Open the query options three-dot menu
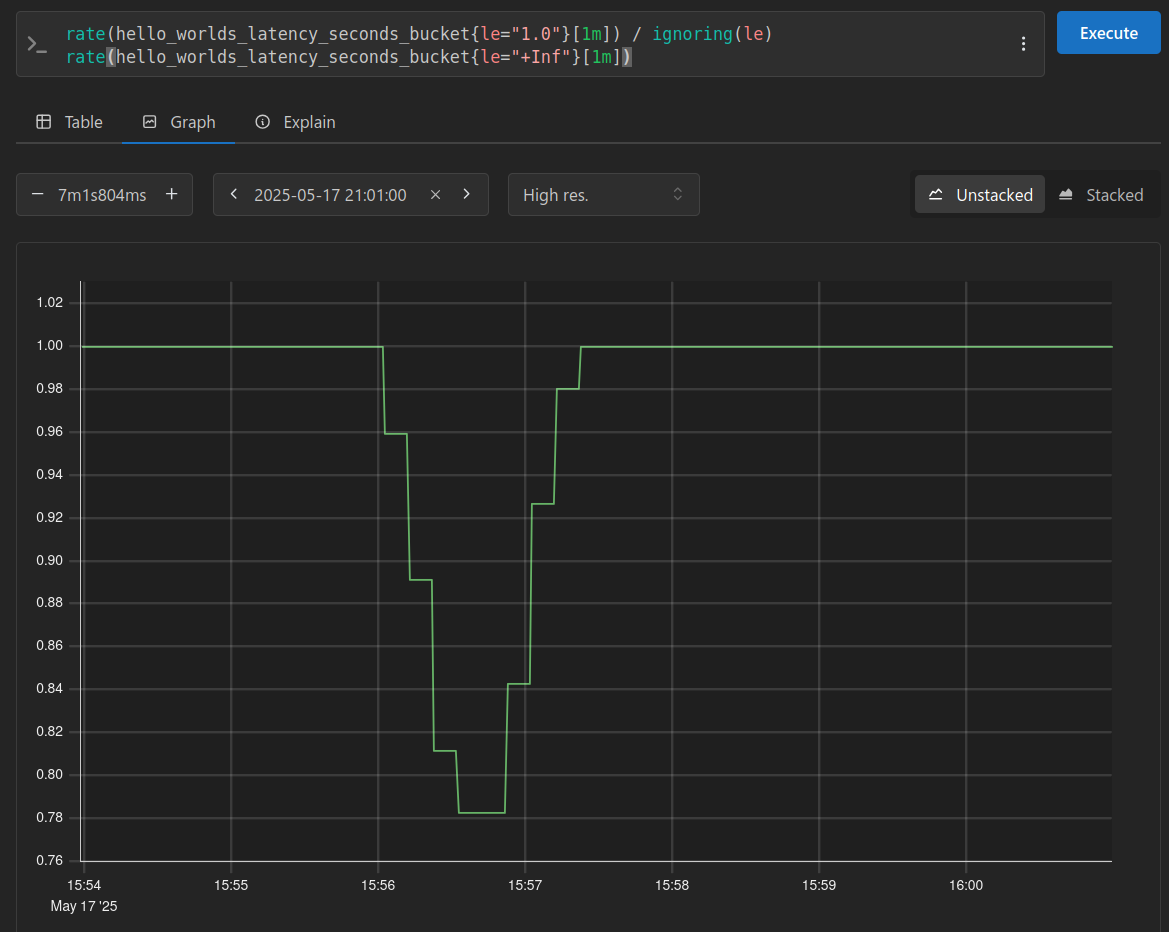This screenshot has width=1169, height=932. click(1023, 44)
